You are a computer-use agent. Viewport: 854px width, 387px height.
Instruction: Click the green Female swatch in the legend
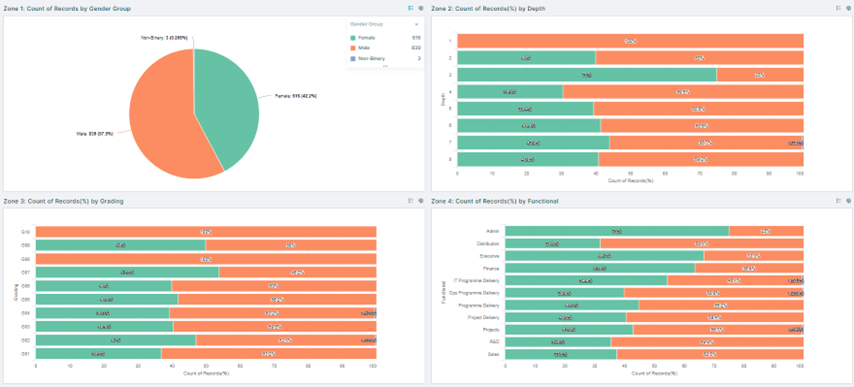click(x=353, y=38)
